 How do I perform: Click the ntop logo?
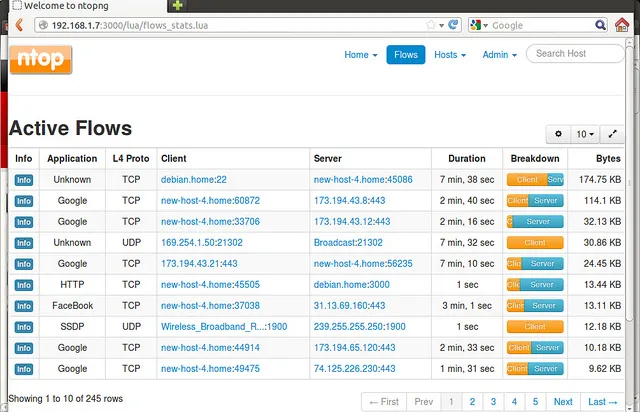coord(43,59)
